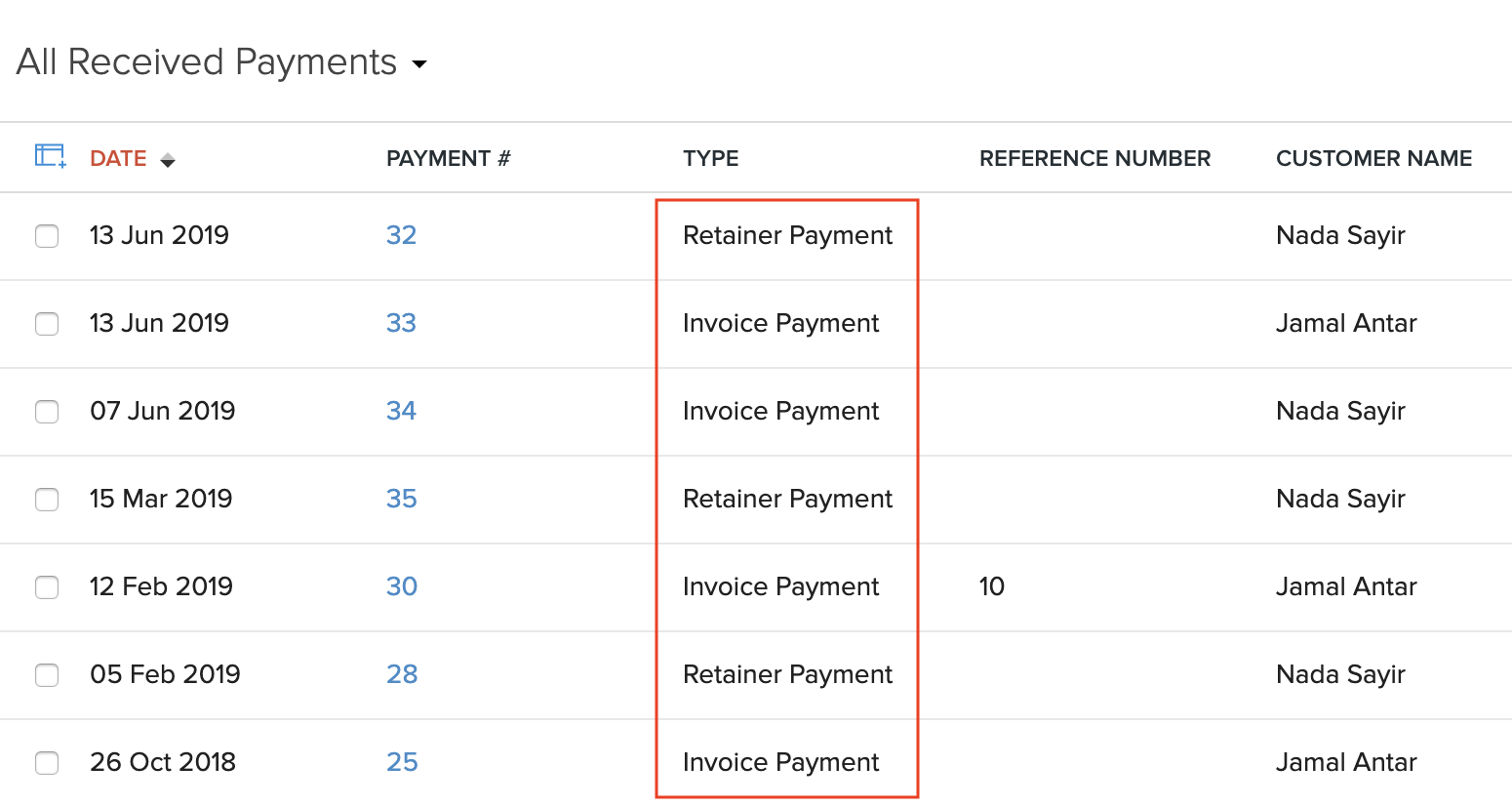This screenshot has height=806, width=1512.
Task: Select the row checkbox for payment 33
Action: [47, 323]
